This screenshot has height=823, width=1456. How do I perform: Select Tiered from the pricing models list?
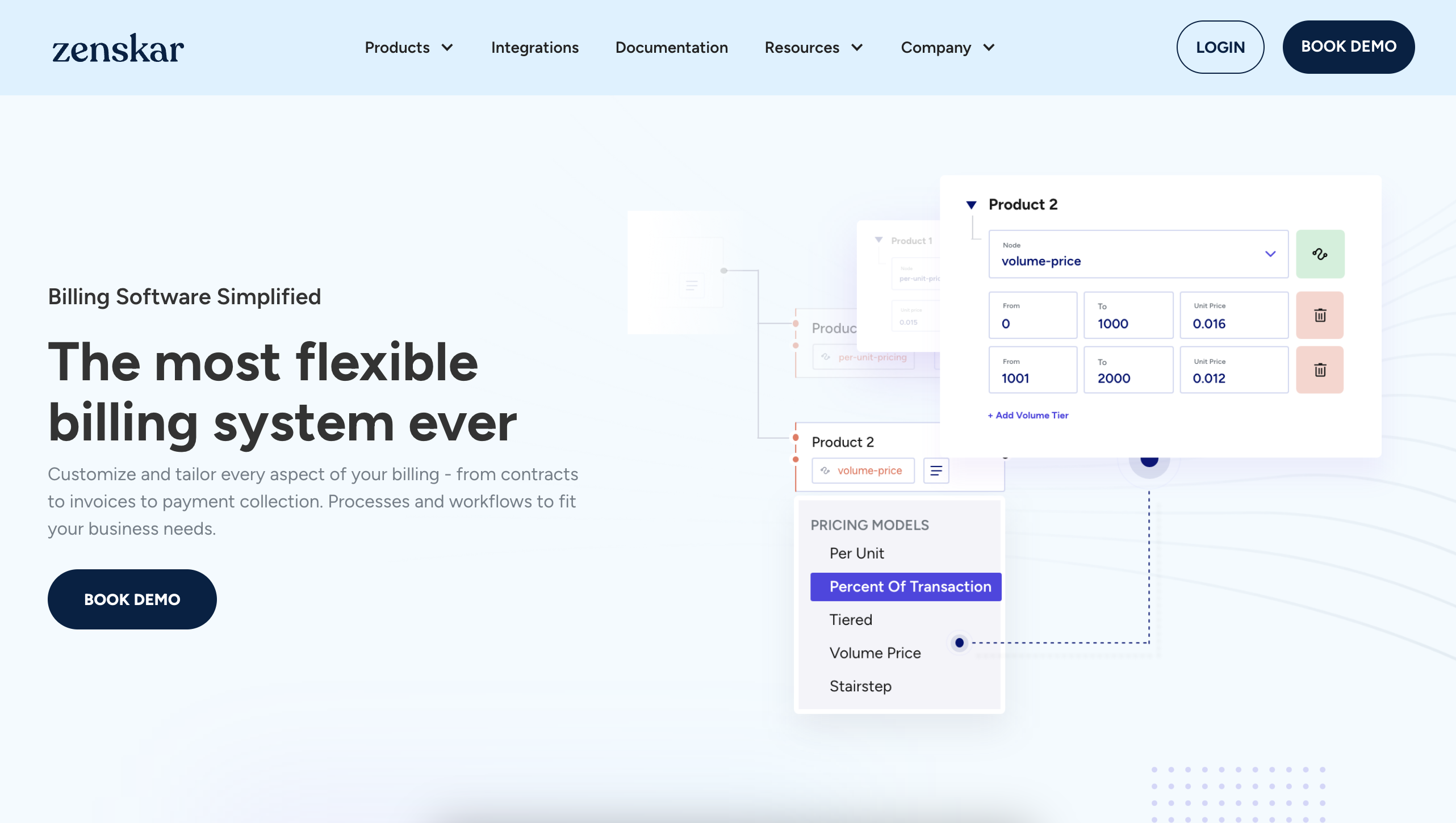click(x=850, y=619)
